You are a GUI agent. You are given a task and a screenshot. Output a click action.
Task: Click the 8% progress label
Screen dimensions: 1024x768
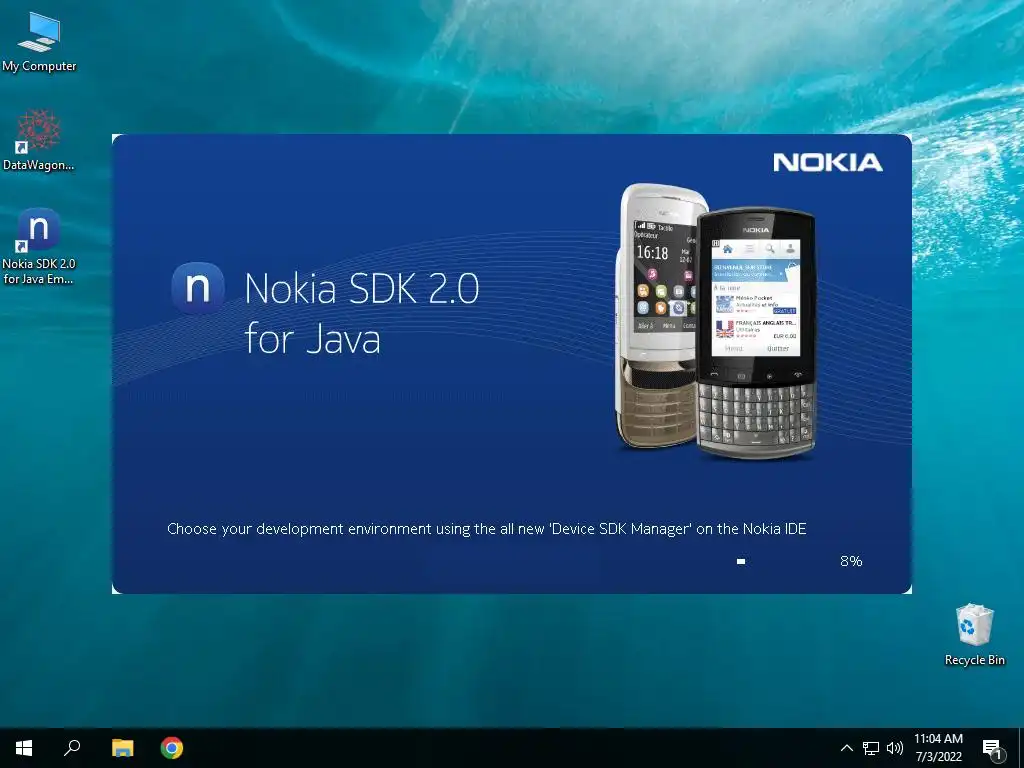pos(851,561)
